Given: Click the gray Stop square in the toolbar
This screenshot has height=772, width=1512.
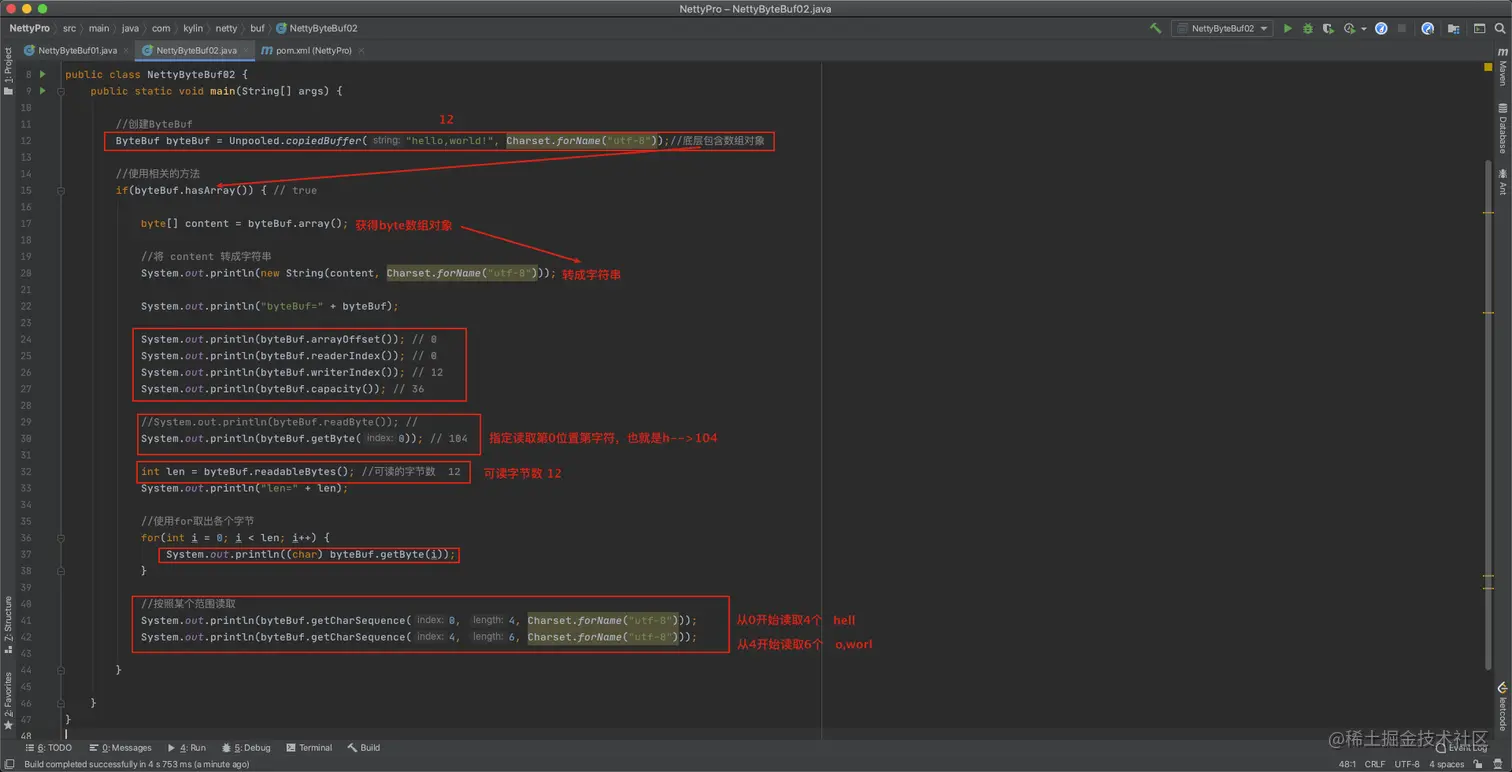Looking at the screenshot, I should coord(1402,29).
